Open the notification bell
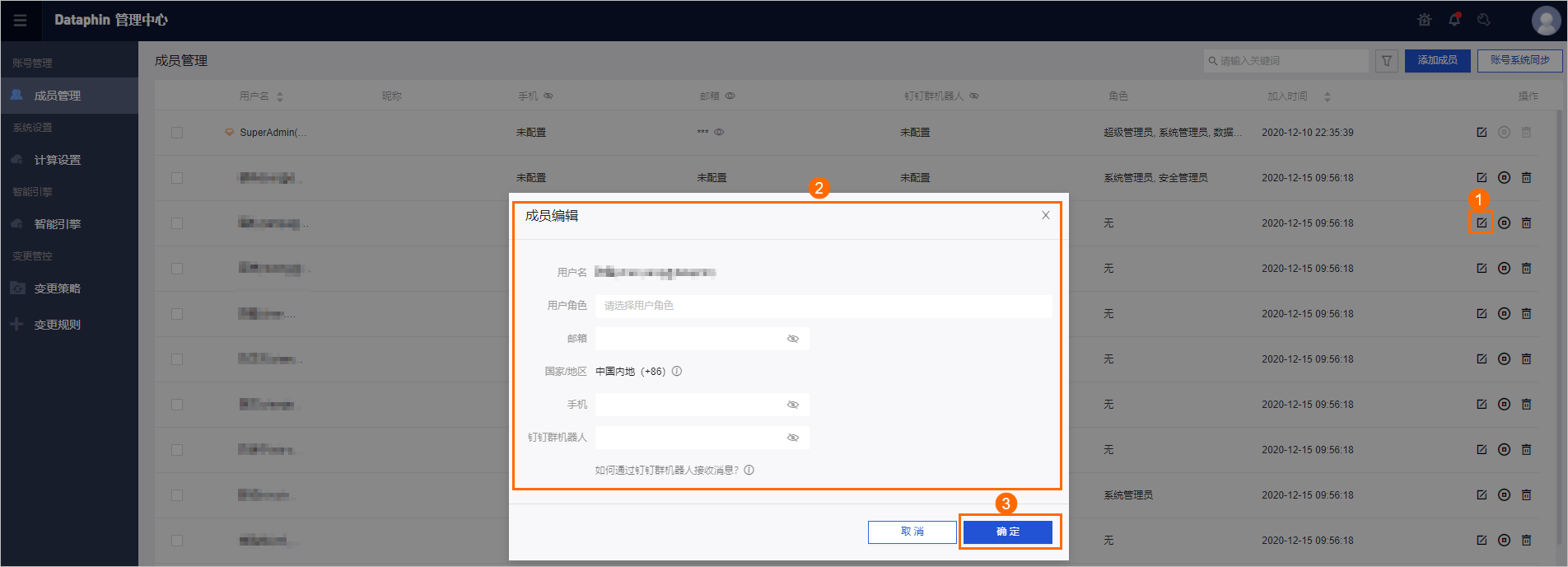 point(1454,20)
